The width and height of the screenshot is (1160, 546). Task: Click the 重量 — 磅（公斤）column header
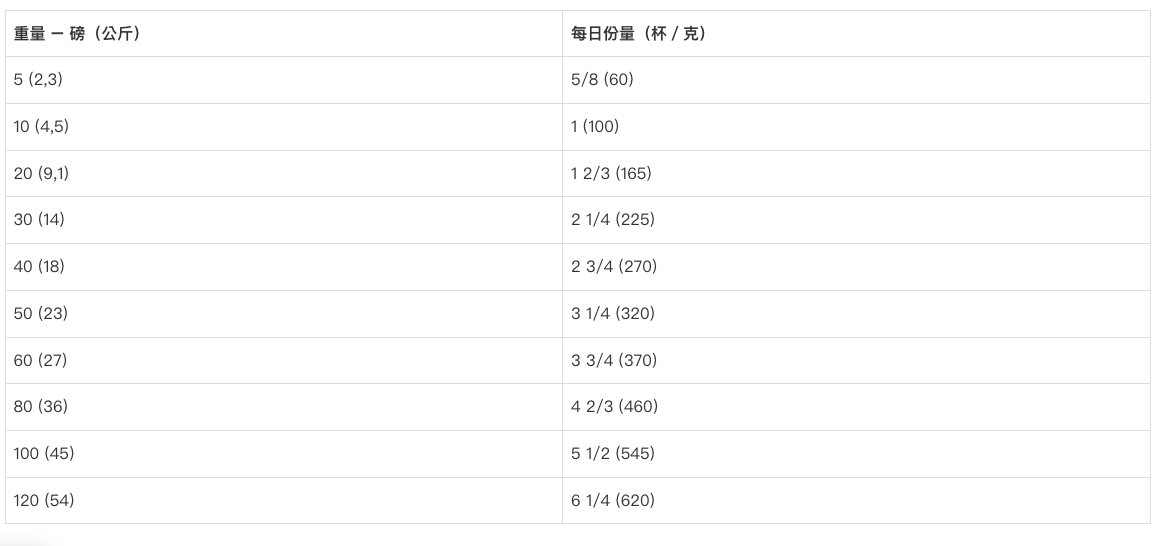77,34
